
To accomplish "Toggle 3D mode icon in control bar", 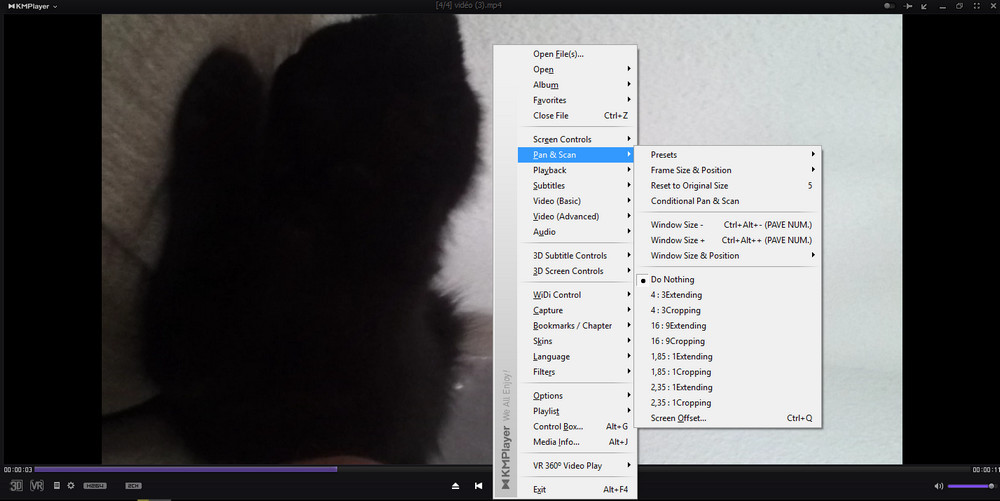I will tap(16, 486).
